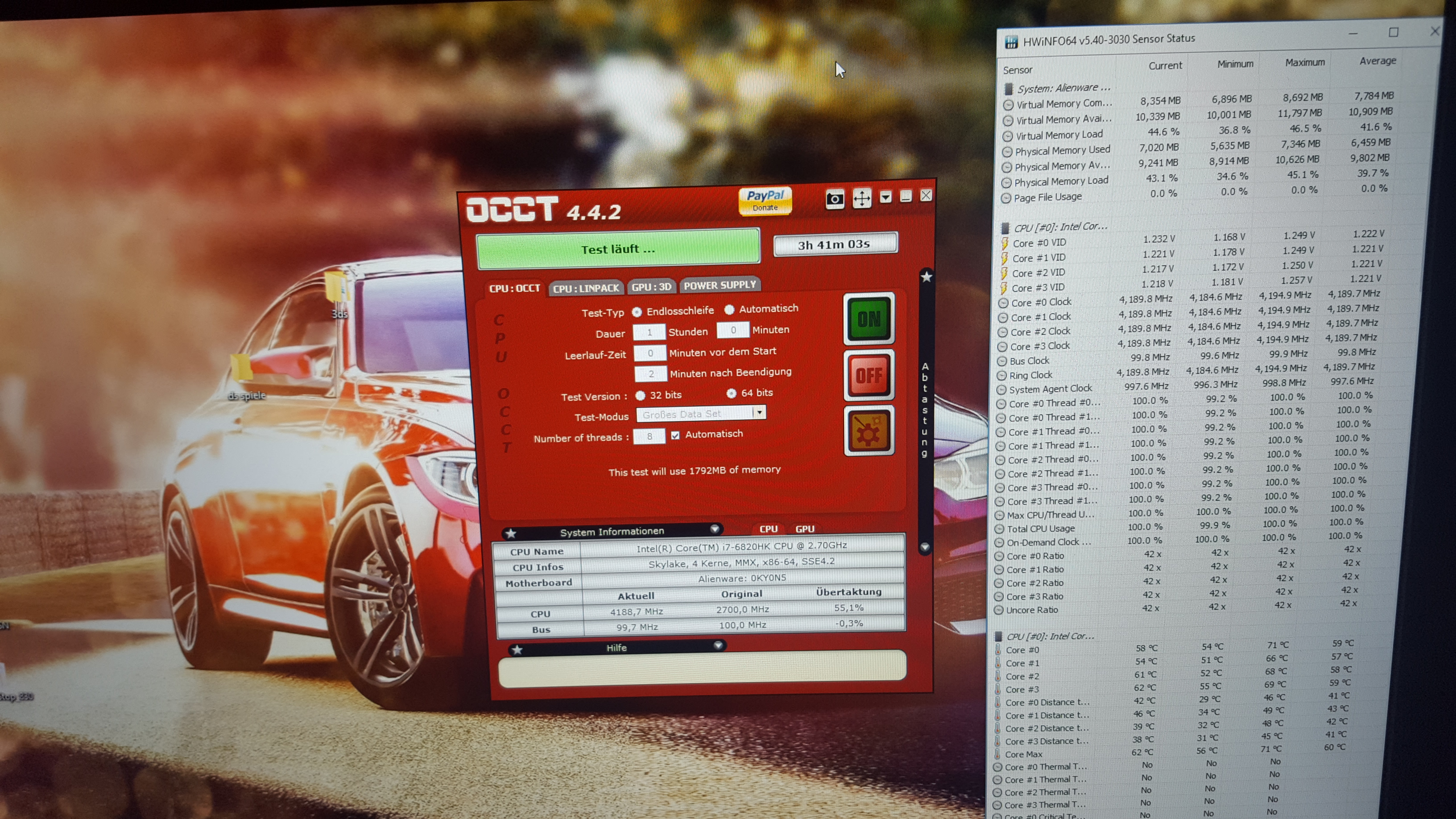Click the Test läuft progress bar
The image size is (1456, 819).
coord(618,249)
